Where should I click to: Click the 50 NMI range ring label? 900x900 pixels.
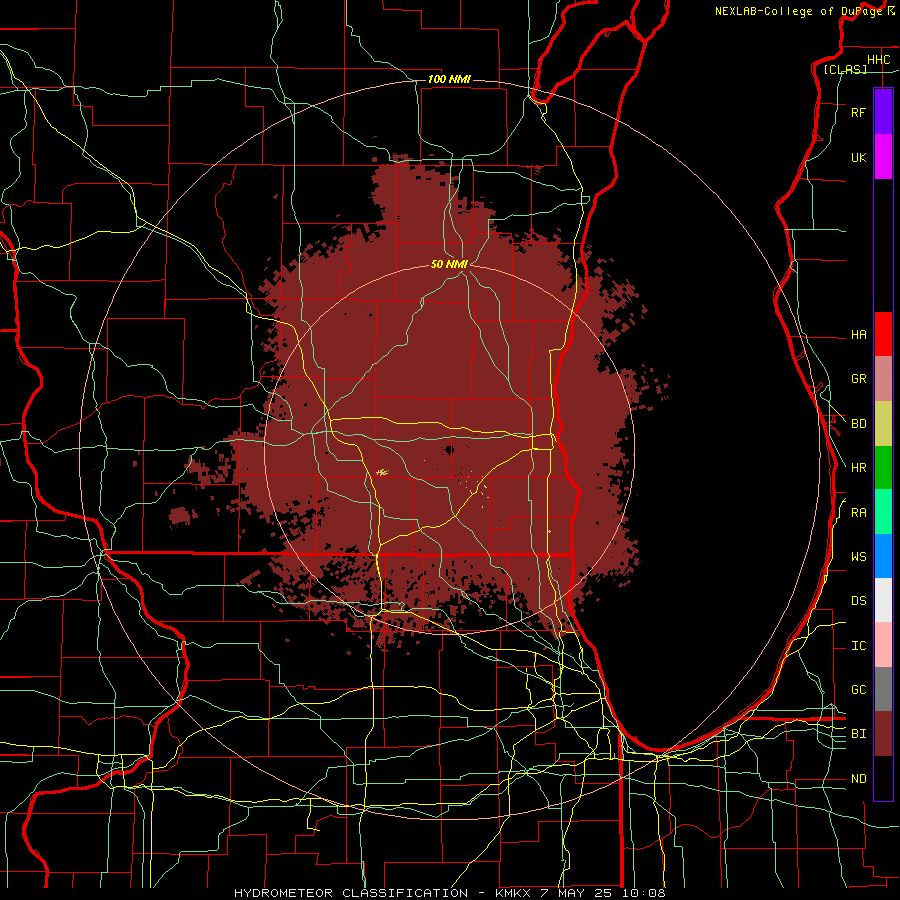(x=449, y=264)
